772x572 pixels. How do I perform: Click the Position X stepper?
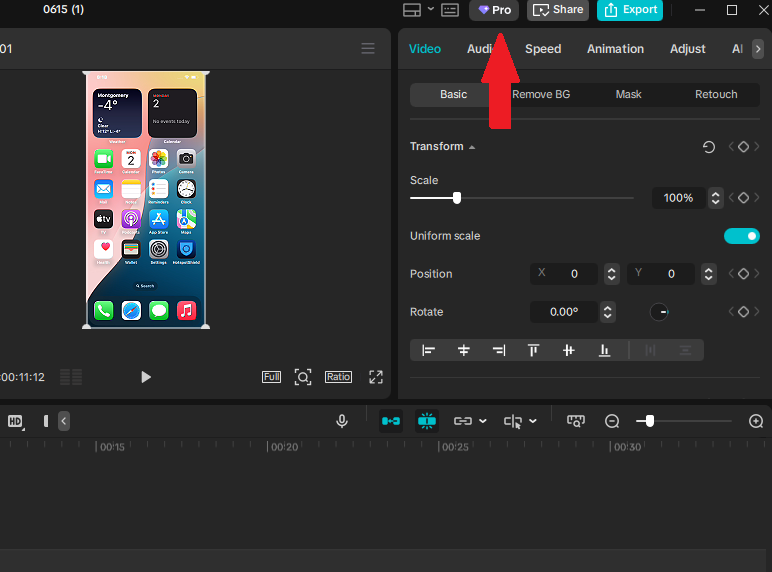[611, 274]
